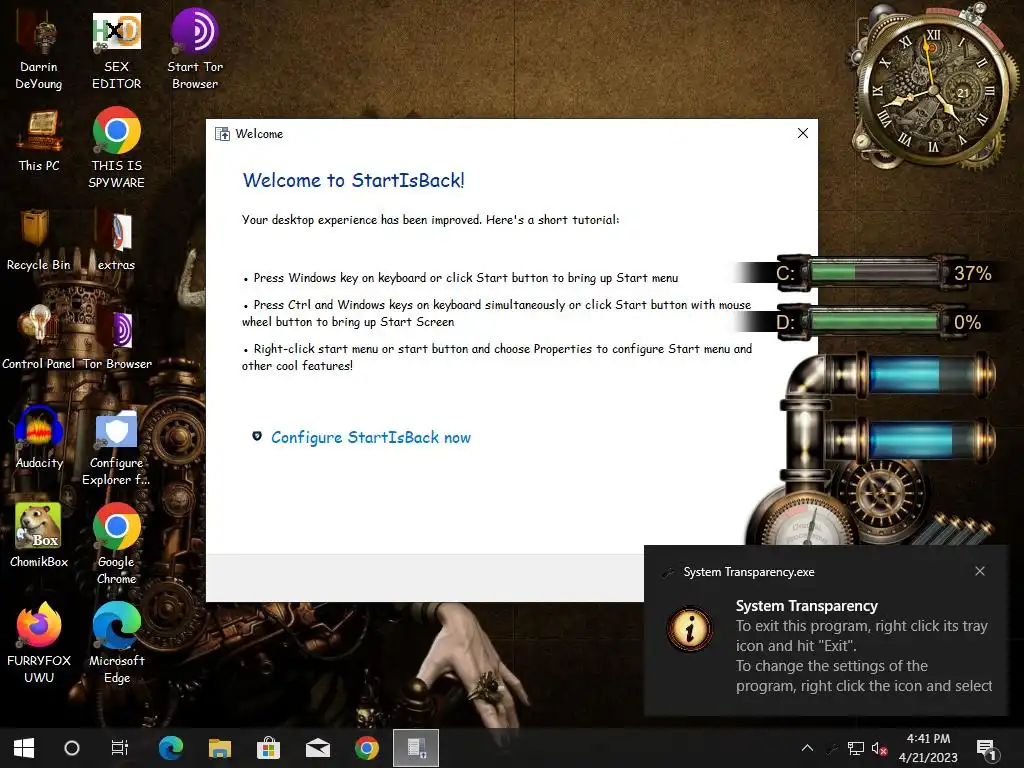Image resolution: width=1024 pixels, height=768 pixels.
Task: Click Configure StartIsBack now link
Action: tap(370, 438)
